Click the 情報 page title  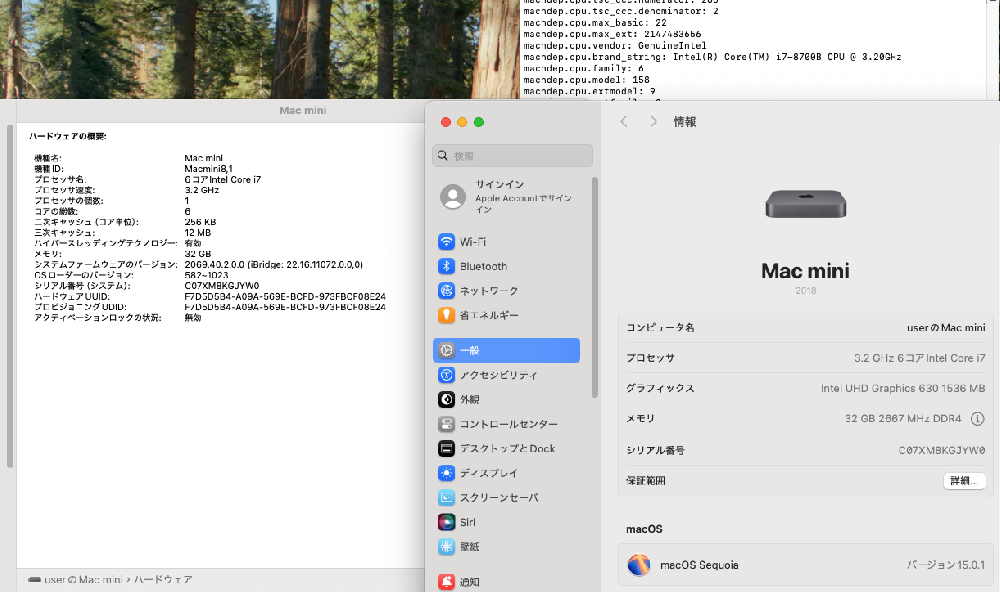coord(684,121)
